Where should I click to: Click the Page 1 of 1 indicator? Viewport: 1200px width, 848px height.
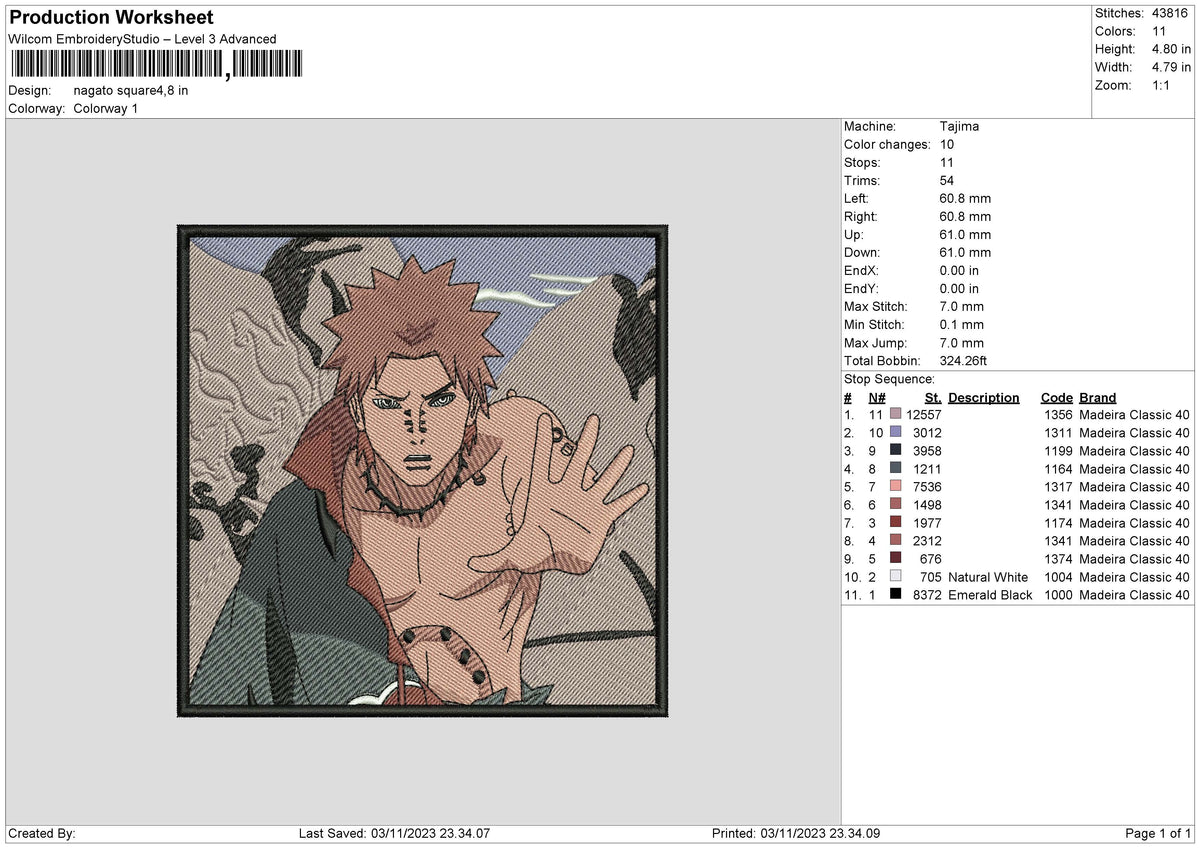[x=1158, y=834]
